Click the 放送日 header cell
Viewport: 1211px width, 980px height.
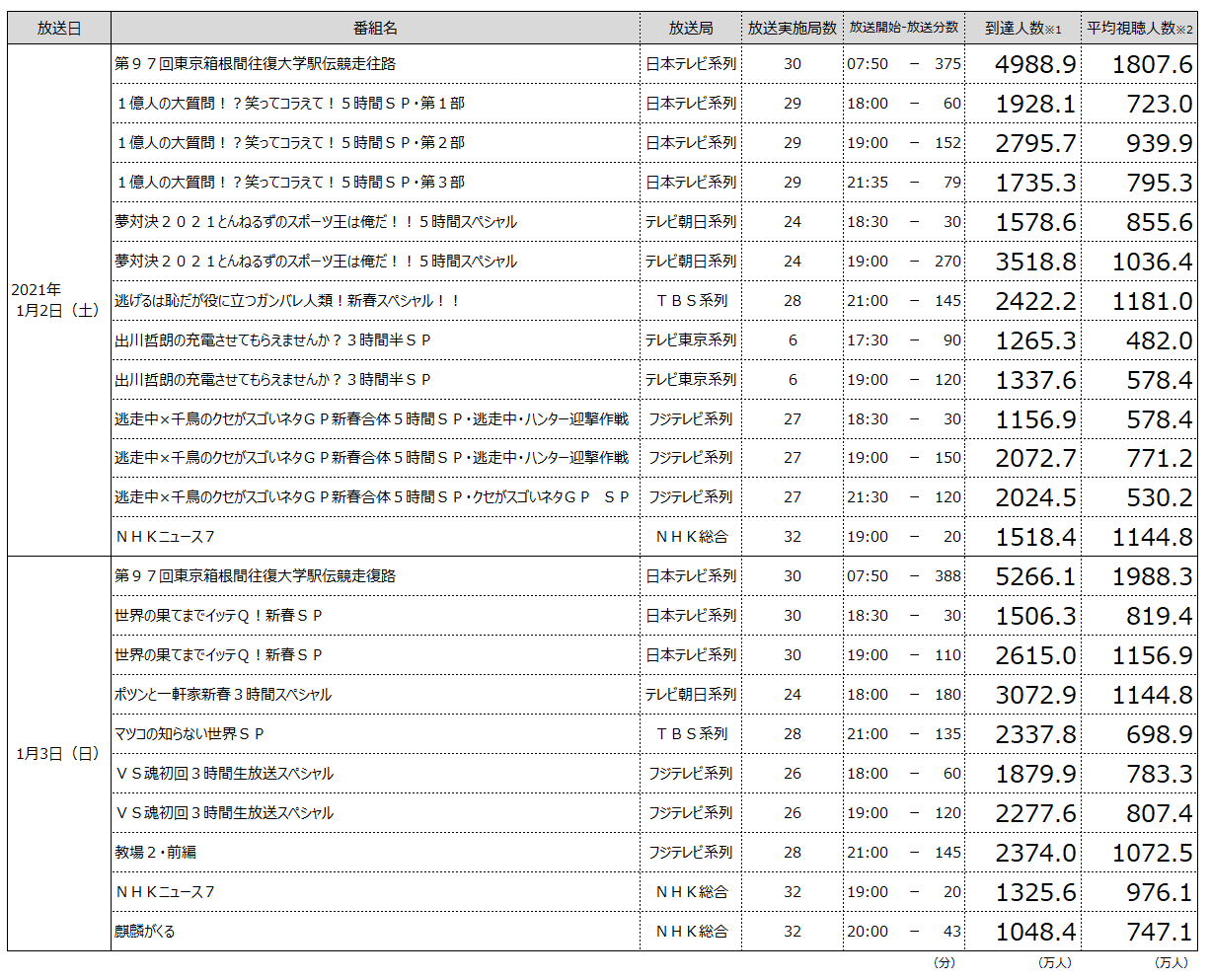59,29
